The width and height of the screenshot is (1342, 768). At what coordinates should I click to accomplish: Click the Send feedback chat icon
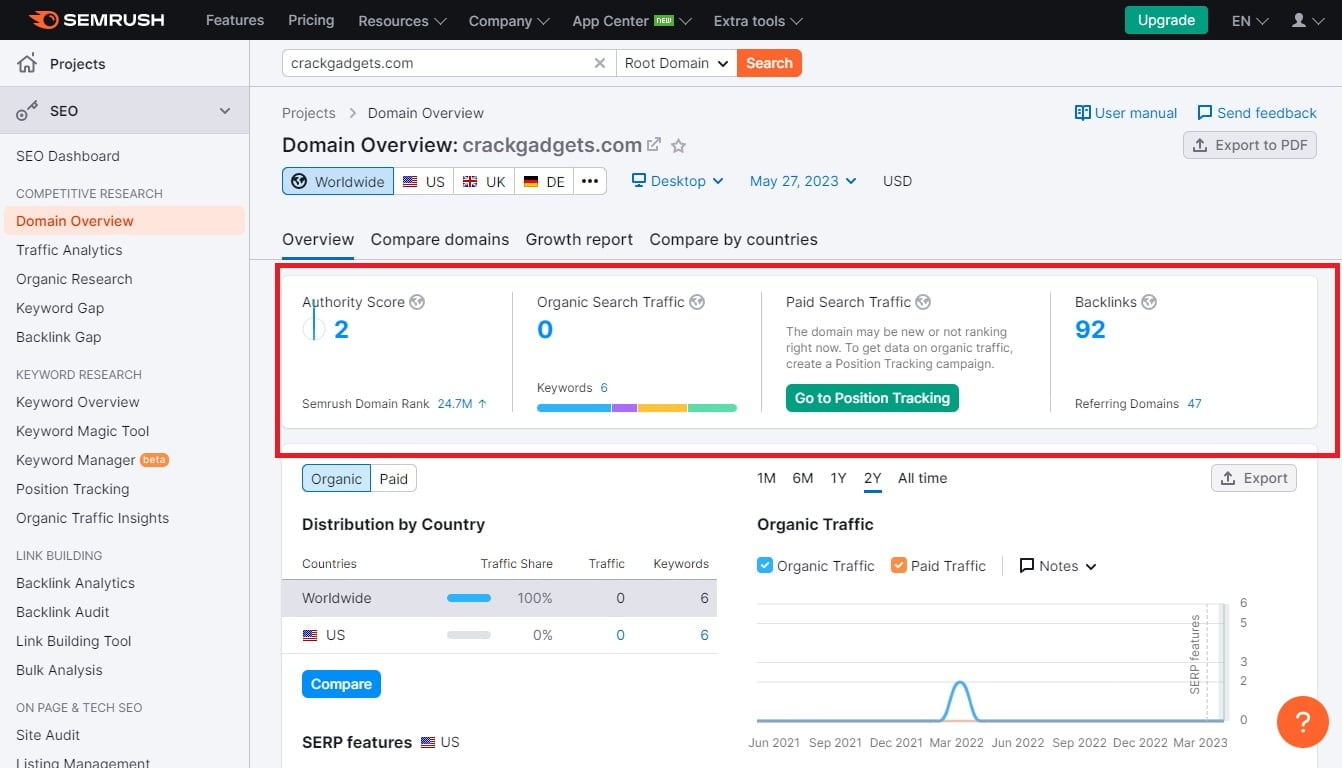pos(1205,113)
